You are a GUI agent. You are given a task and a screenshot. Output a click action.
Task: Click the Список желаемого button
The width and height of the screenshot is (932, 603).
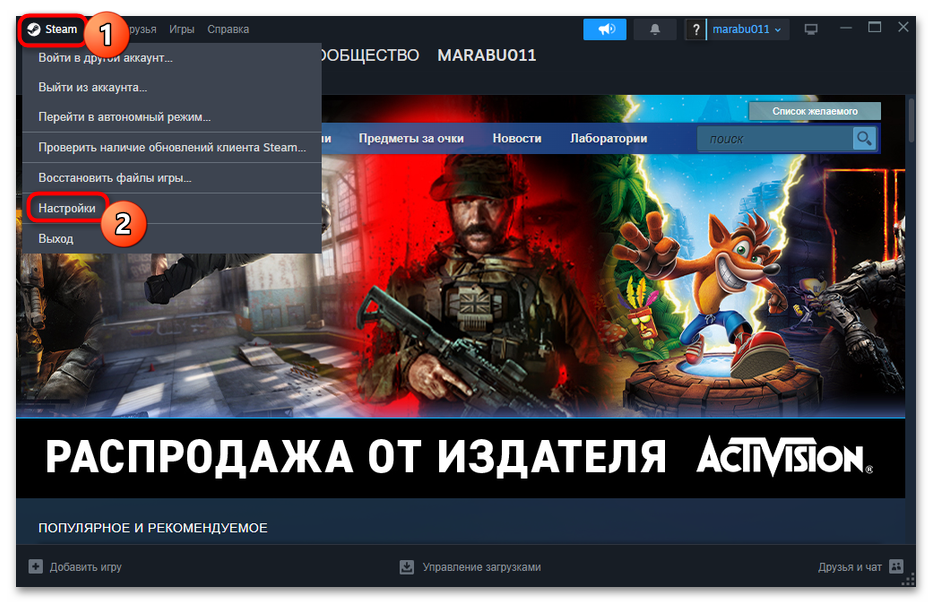click(816, 110)
